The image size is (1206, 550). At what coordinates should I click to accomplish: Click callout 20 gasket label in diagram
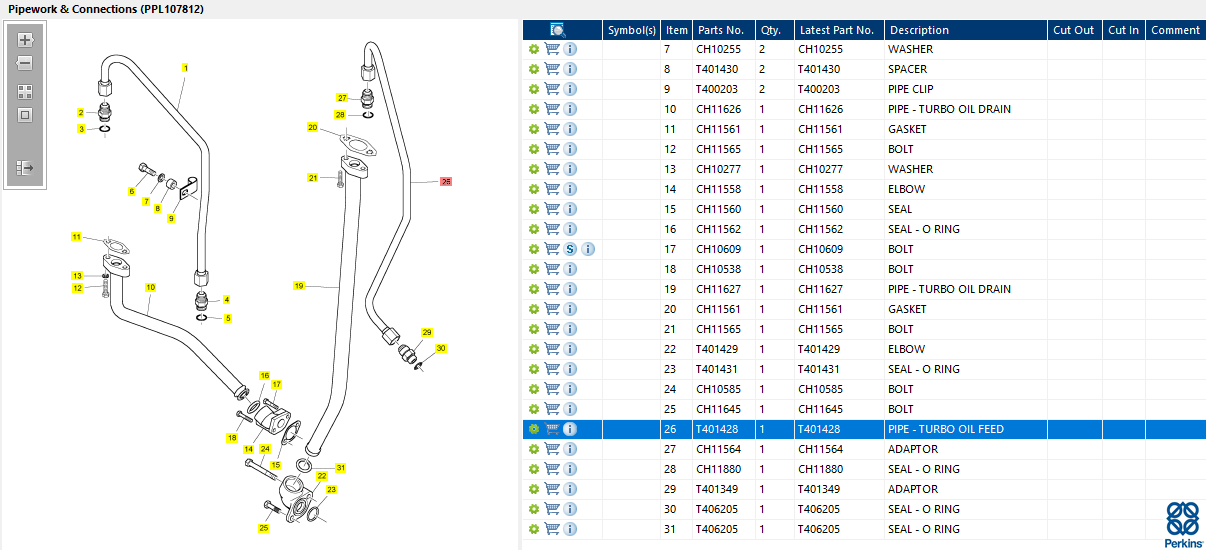tap(312, 127)
